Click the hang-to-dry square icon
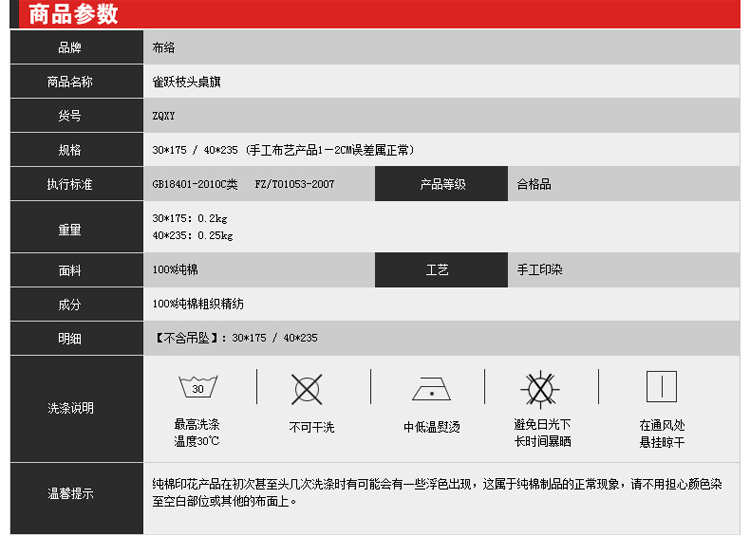This screenshot has width=750, height=536. (x=662, y=386)
